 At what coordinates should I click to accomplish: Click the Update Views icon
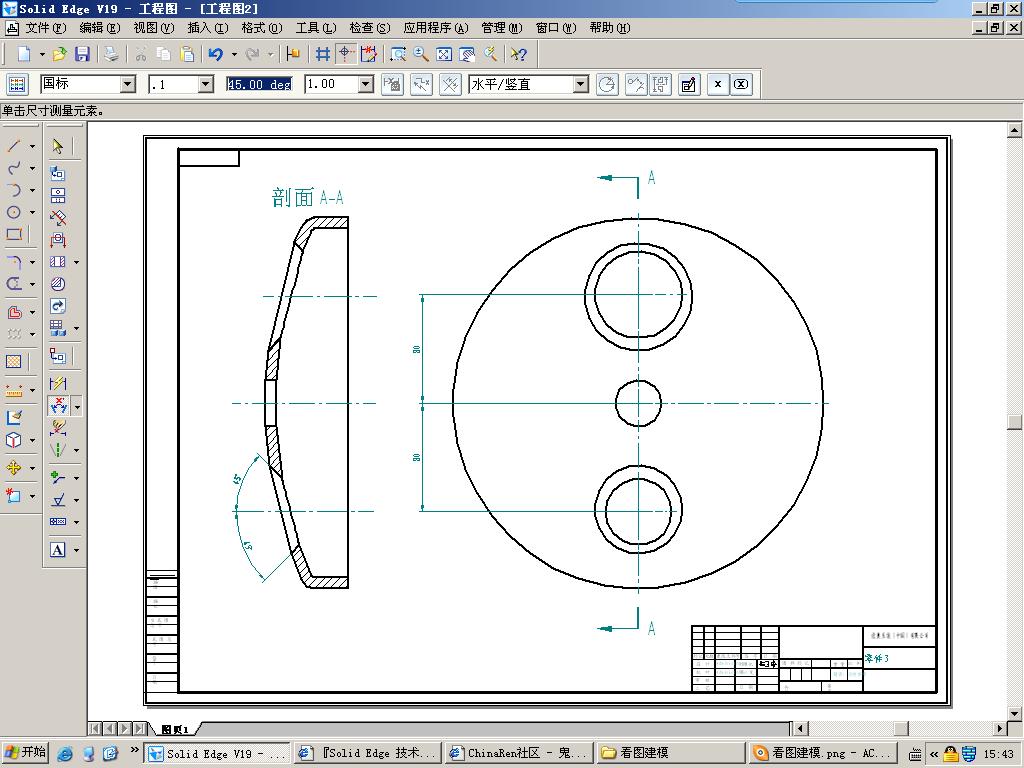(x=57, y=306)
